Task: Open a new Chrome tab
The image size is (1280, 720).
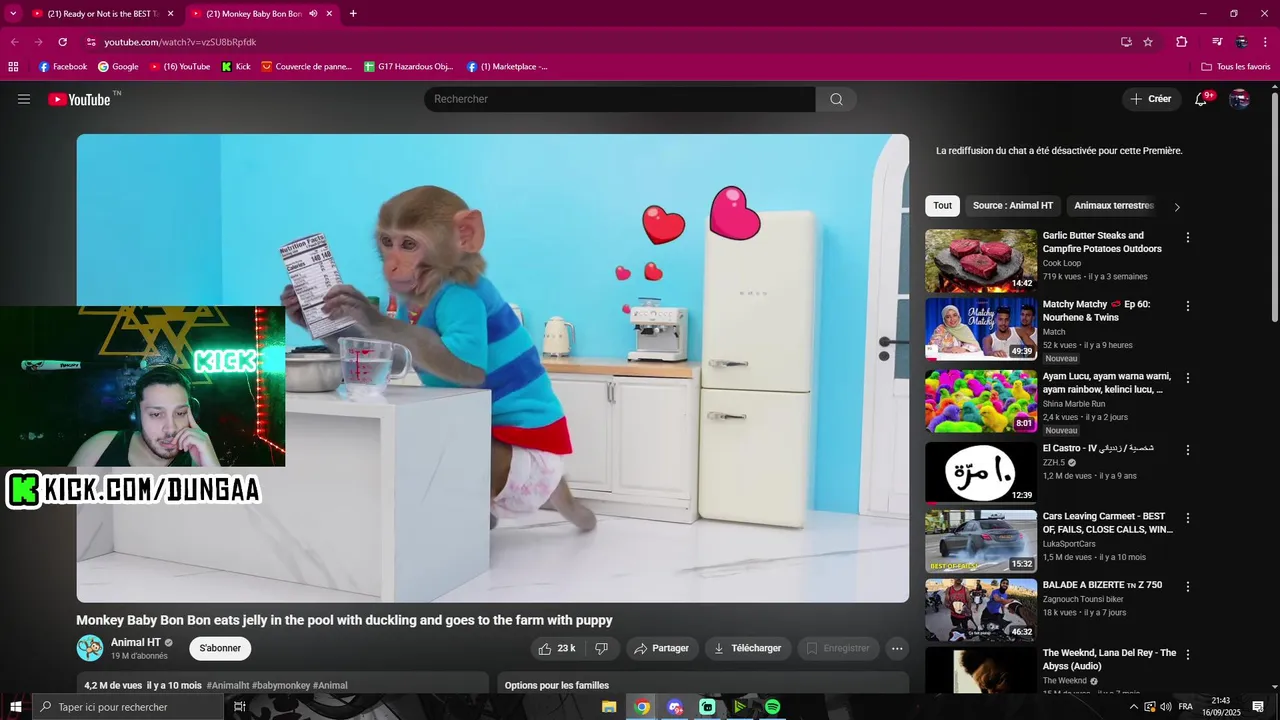Action: click(x=353, y=14)
